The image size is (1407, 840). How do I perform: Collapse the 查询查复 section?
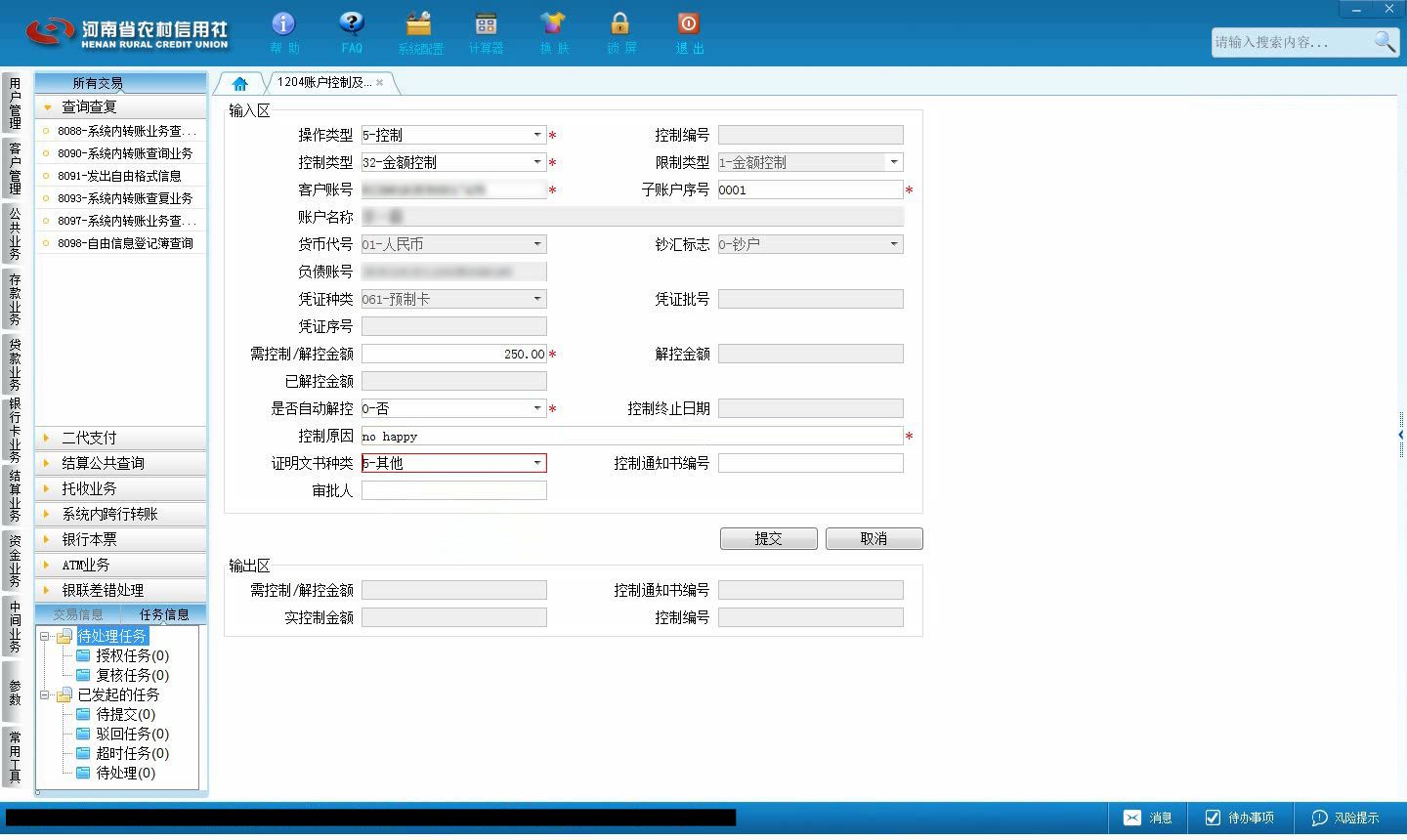tap(120, 106)
